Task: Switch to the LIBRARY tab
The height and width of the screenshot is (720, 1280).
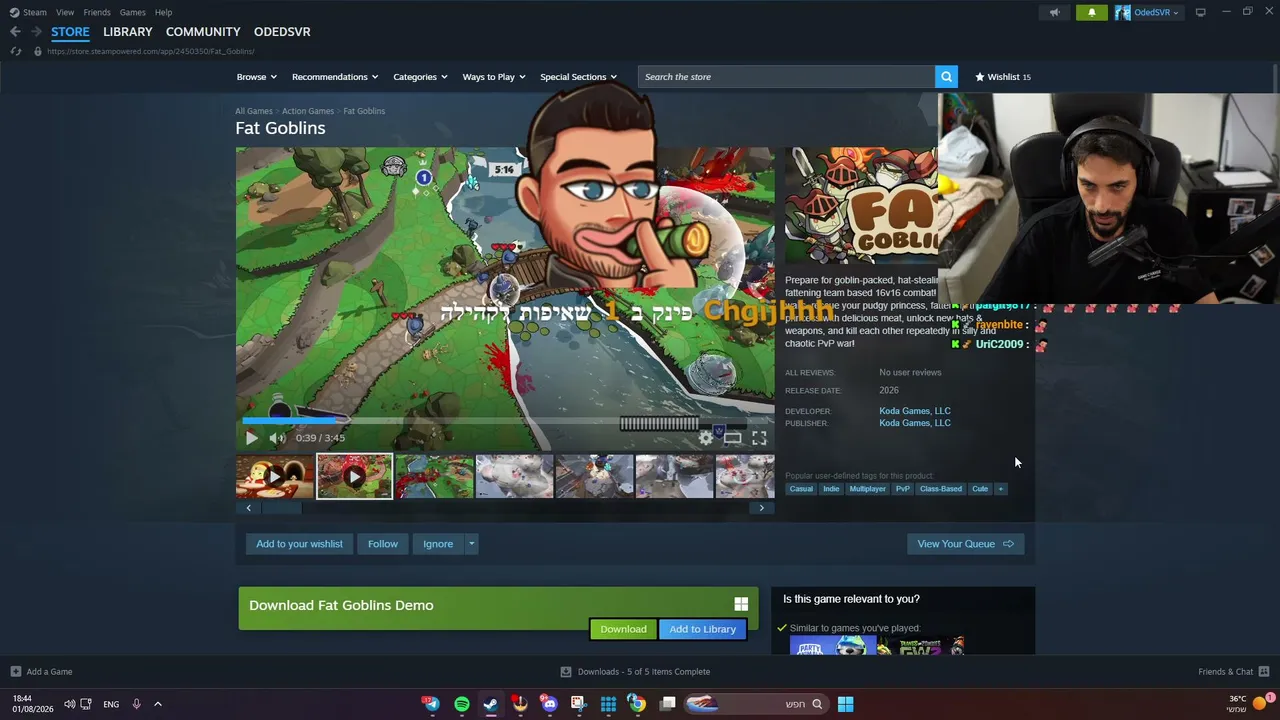Action: [x=128, y=32]
